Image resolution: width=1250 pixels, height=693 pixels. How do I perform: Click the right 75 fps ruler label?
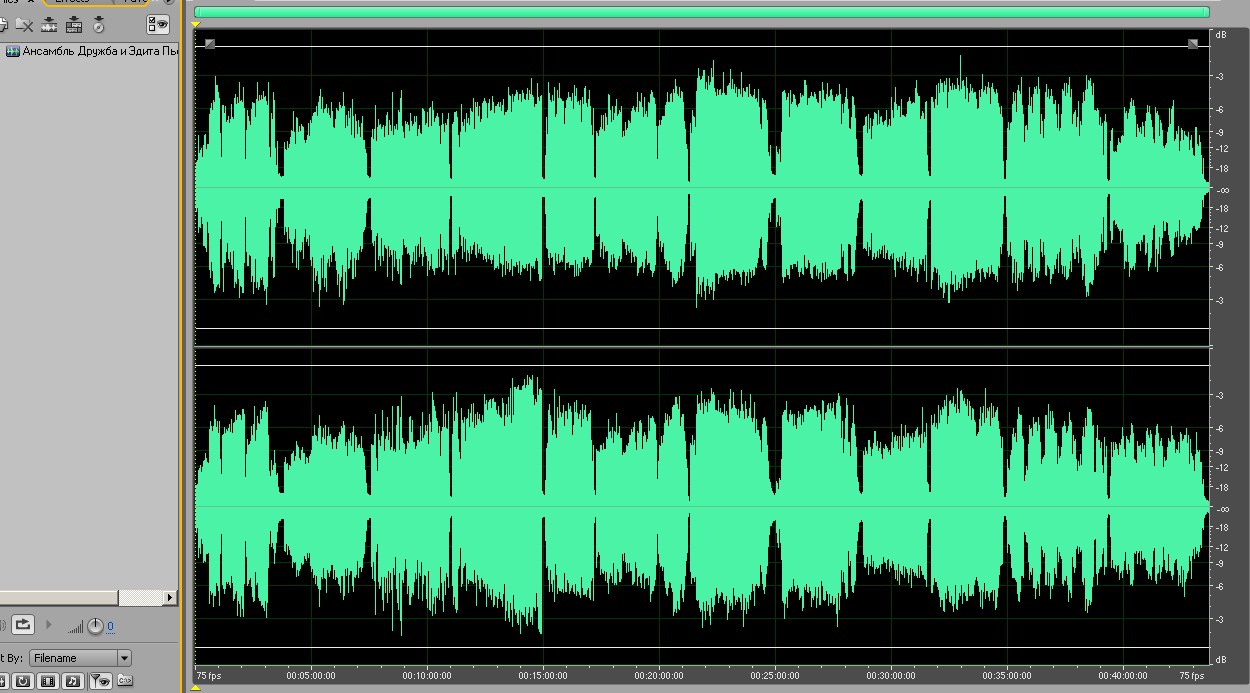click(1192, 676)
